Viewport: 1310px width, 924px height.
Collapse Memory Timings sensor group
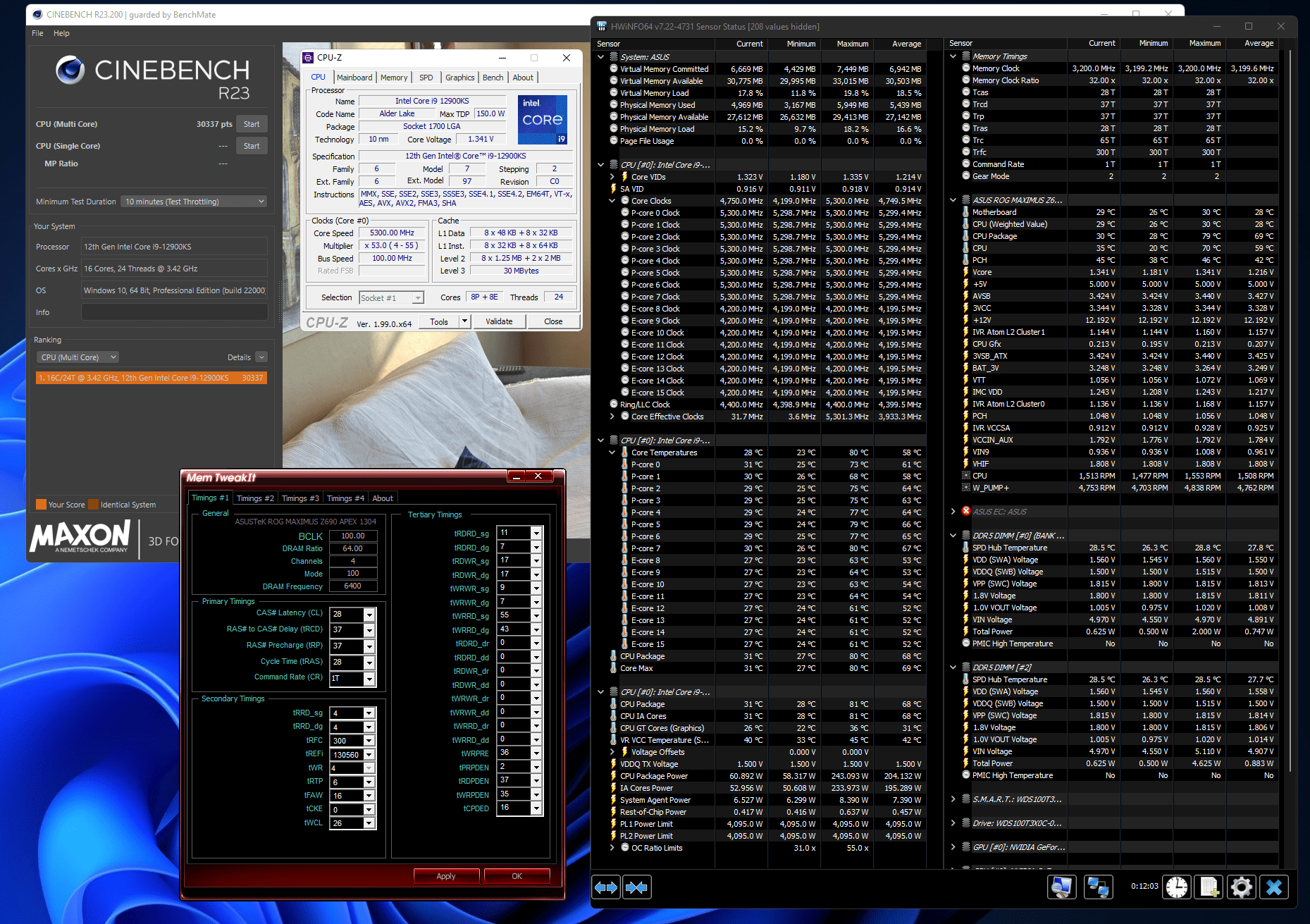(x=953, y=56)
